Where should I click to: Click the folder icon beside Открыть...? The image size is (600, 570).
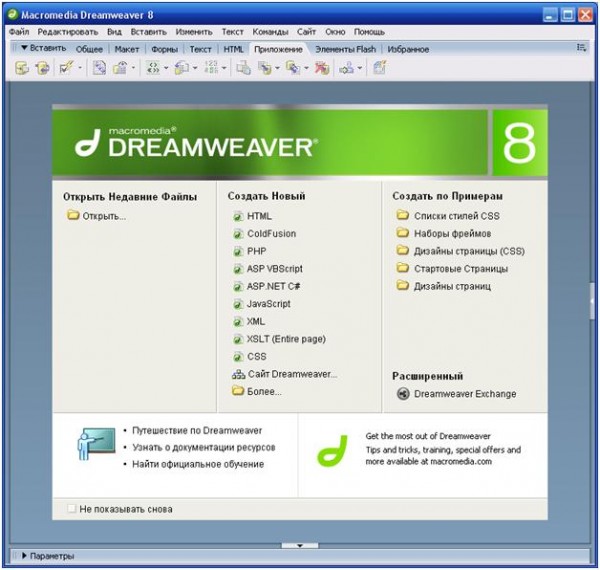[73, 215]
